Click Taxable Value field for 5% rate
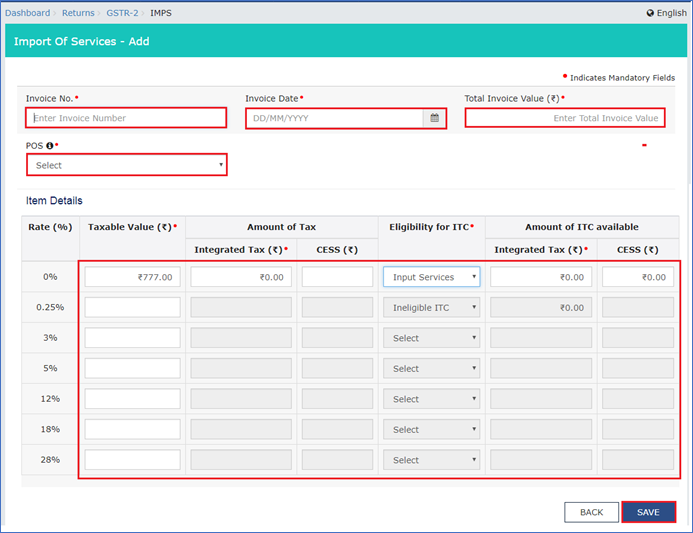 click(x=133, y=368)
